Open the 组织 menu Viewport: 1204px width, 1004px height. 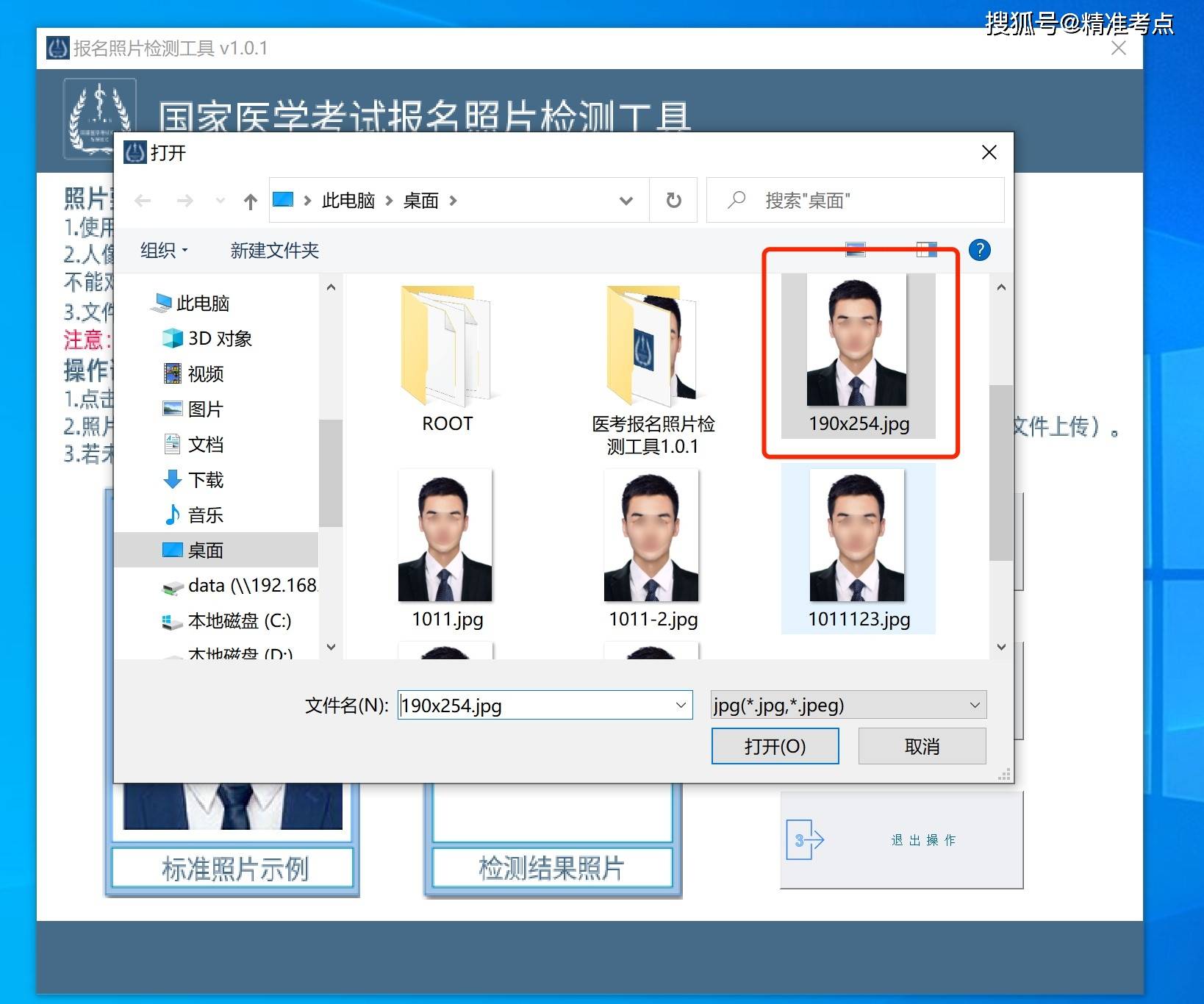pos(164,251)
